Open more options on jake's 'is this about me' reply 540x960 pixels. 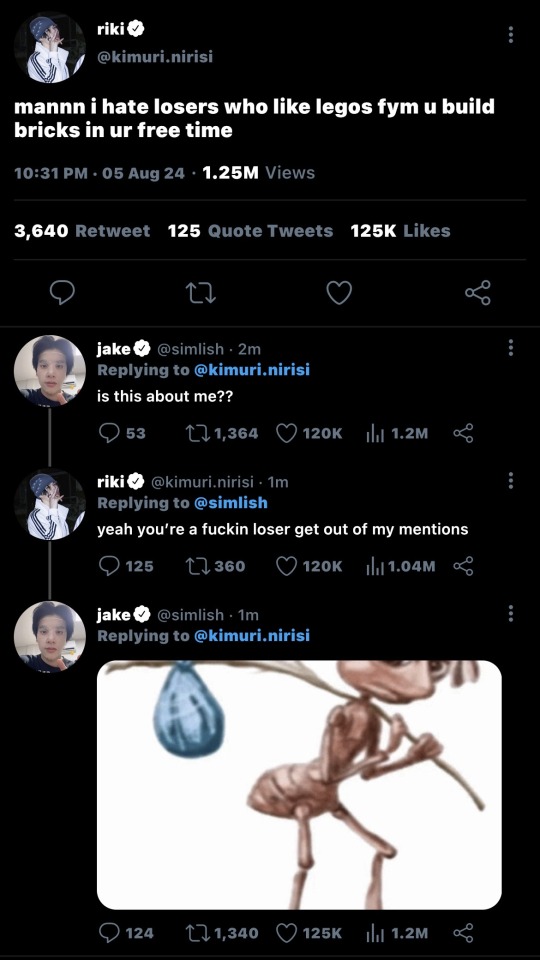(510, 348)
